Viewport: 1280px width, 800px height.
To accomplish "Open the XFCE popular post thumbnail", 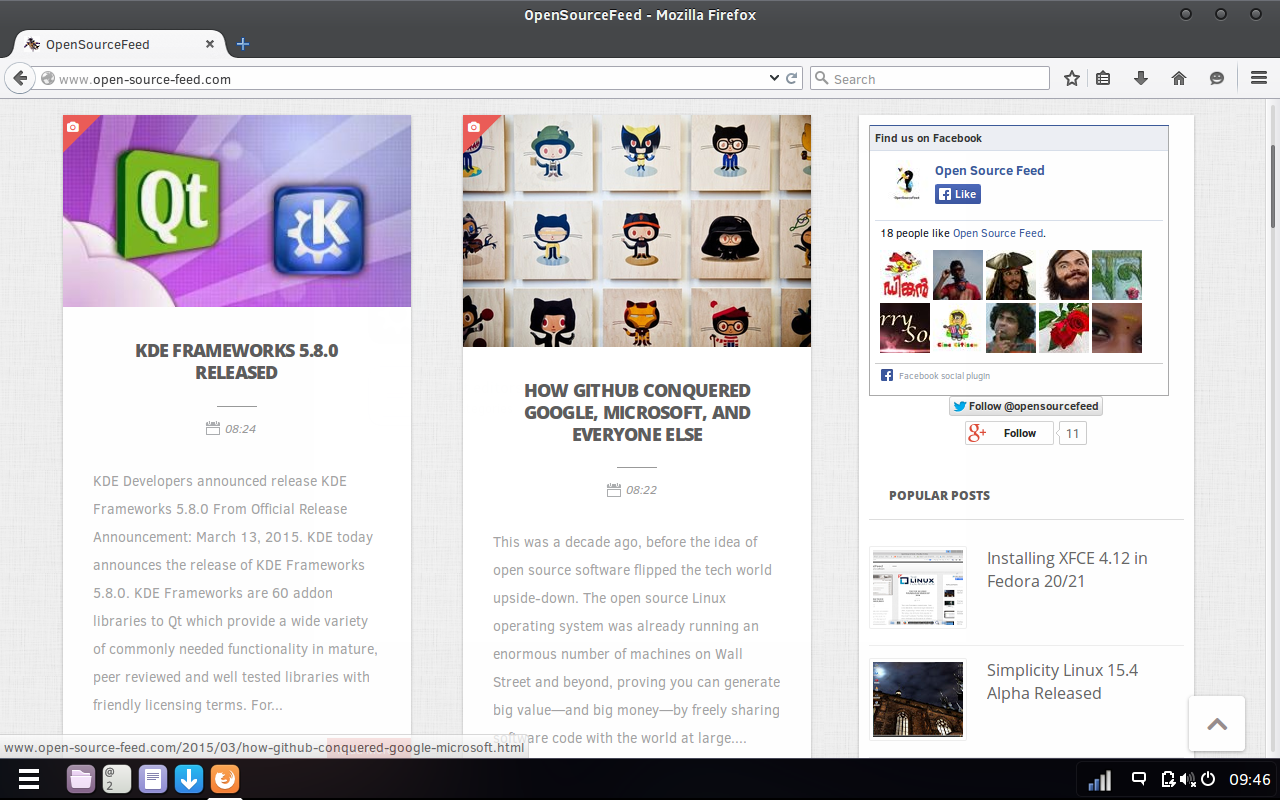I will pos(918,587).
